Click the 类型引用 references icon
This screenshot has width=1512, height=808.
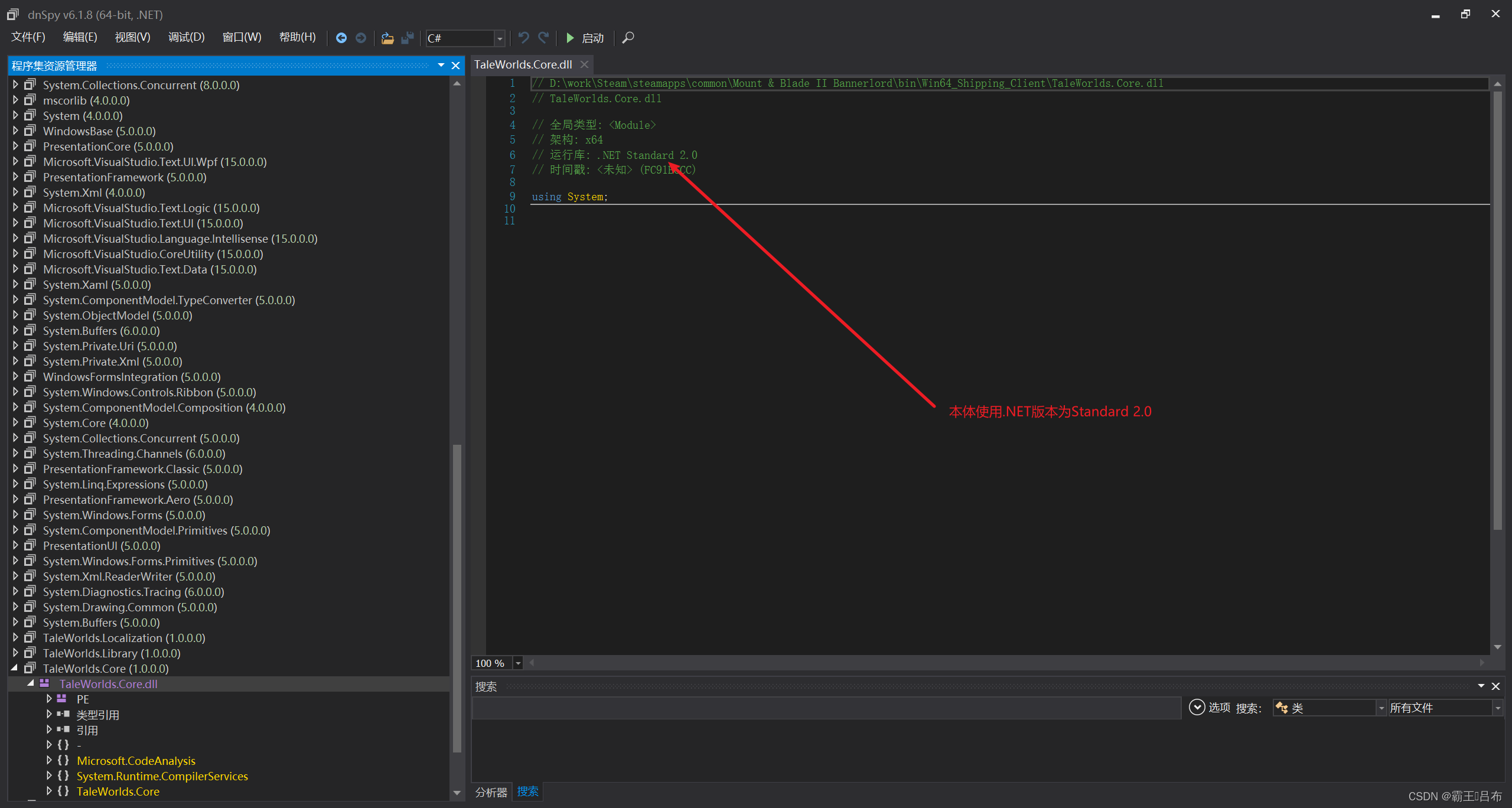[x=63, y=714]
